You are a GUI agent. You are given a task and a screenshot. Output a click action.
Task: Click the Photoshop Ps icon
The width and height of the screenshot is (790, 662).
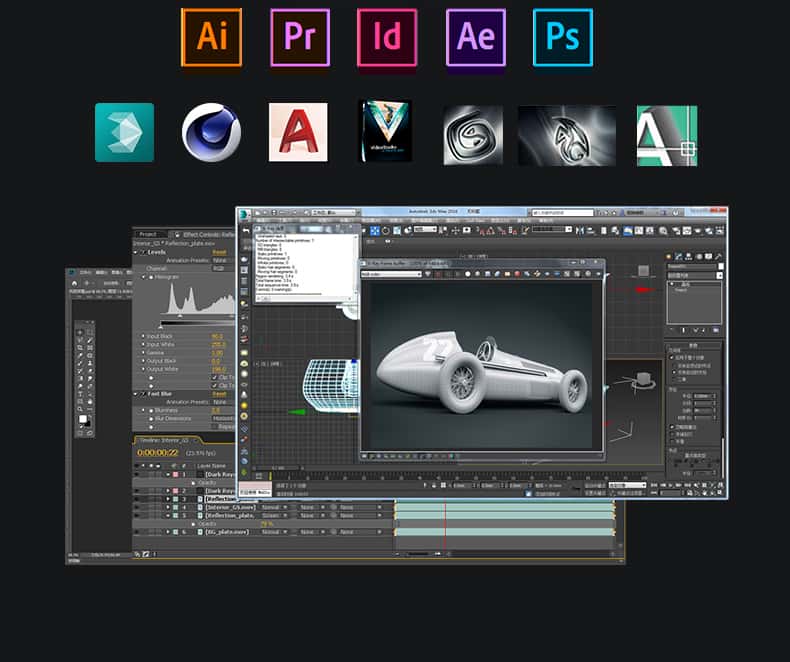563,37
